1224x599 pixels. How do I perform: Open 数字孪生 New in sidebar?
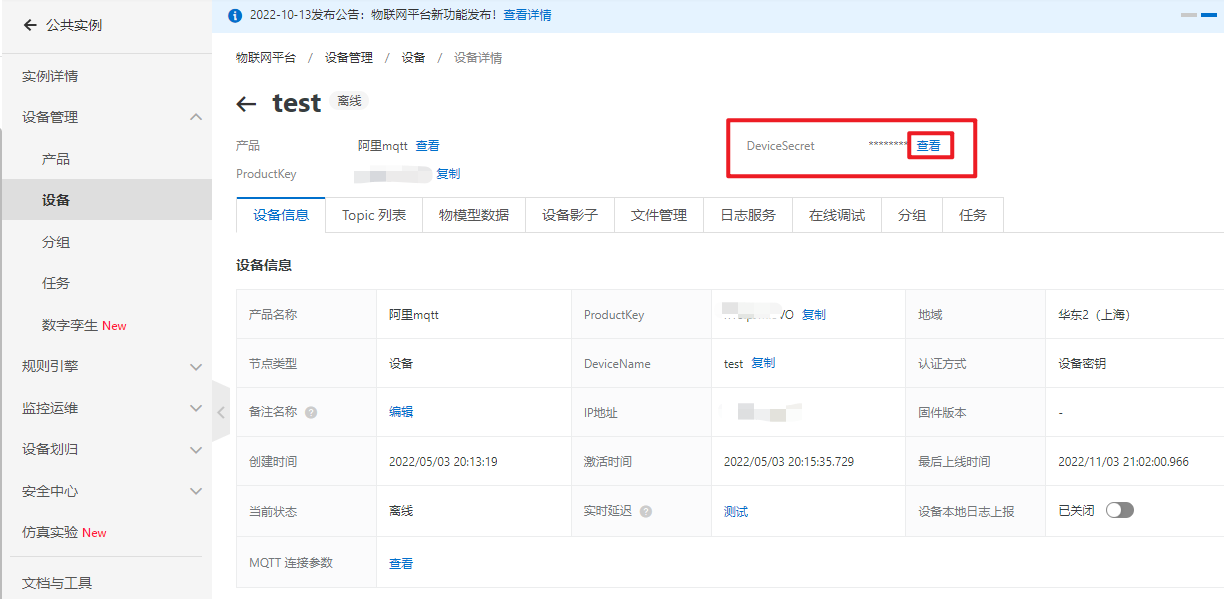click(84, 325)
